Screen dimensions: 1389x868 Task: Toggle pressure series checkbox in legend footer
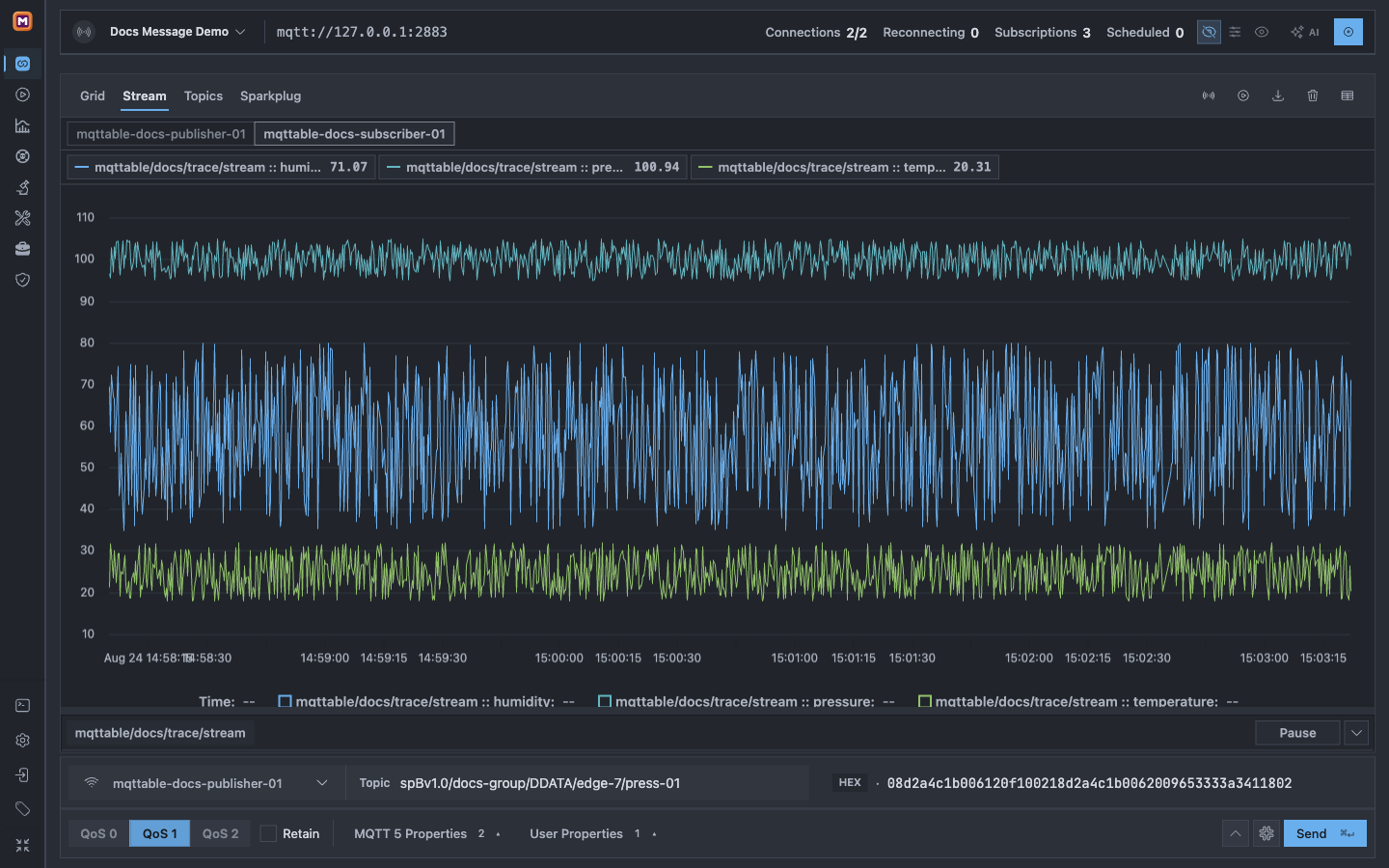click(x=605, y=701)
